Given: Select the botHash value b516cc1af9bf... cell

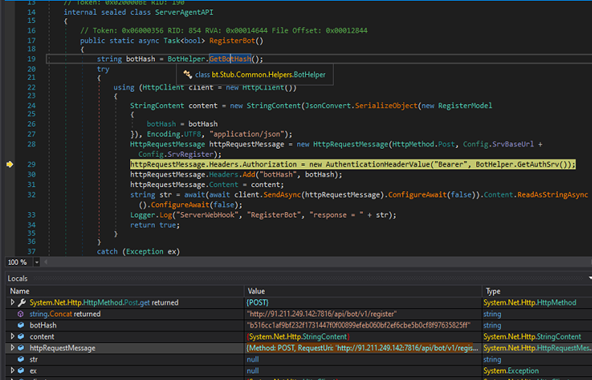Looking at the screenshot, I should coord(363,325).
